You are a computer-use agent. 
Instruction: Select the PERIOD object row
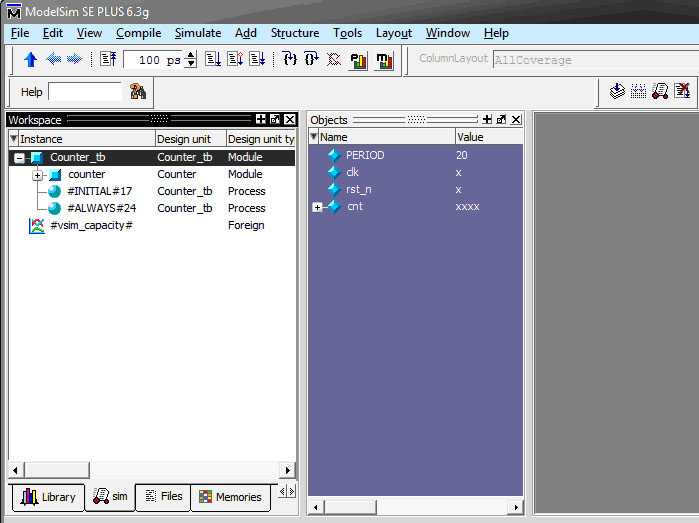(x=415, y=155)
